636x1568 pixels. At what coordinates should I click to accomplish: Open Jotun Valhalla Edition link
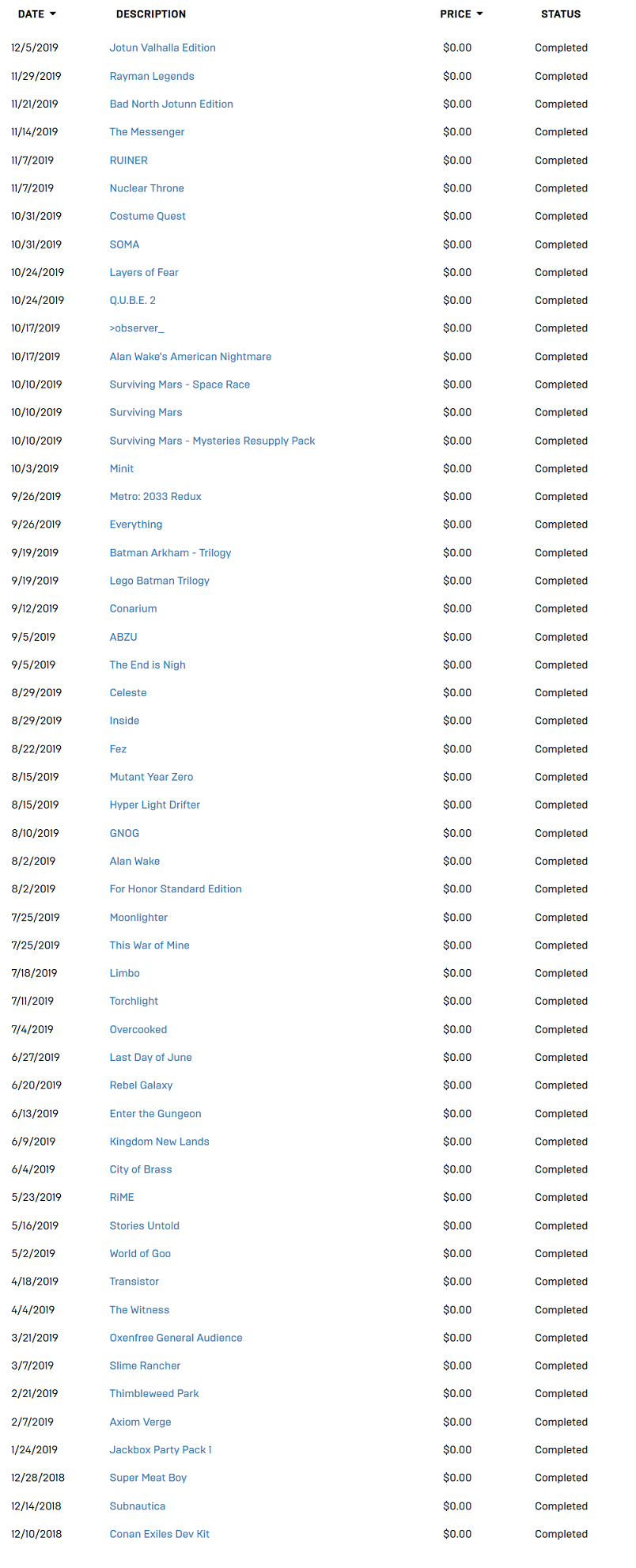pos(162,47)
